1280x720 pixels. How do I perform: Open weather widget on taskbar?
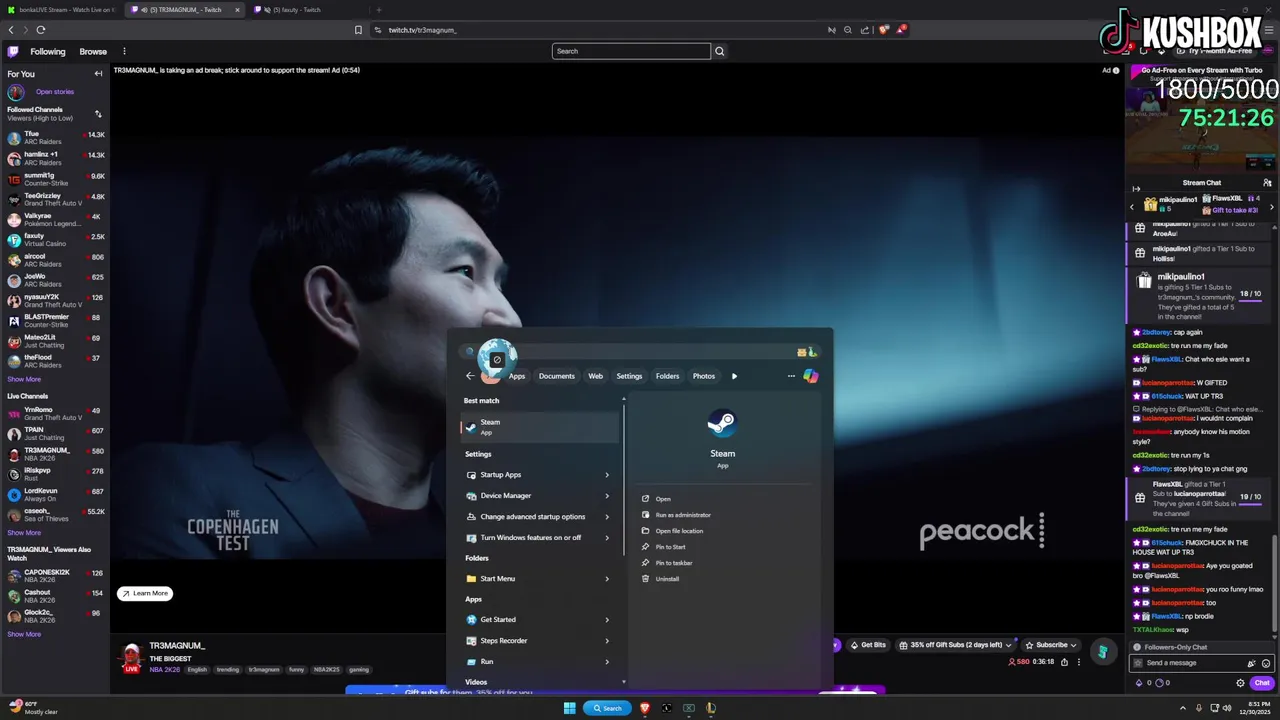[x=33, y=708]
